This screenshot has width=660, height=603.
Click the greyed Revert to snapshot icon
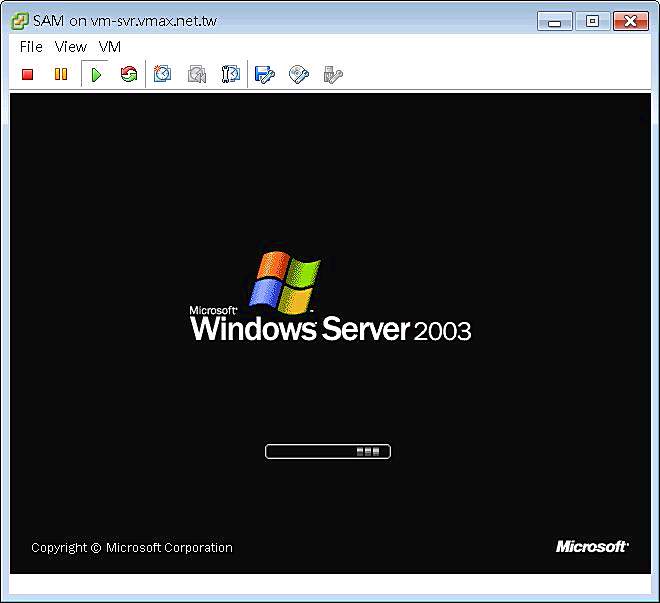197,74
